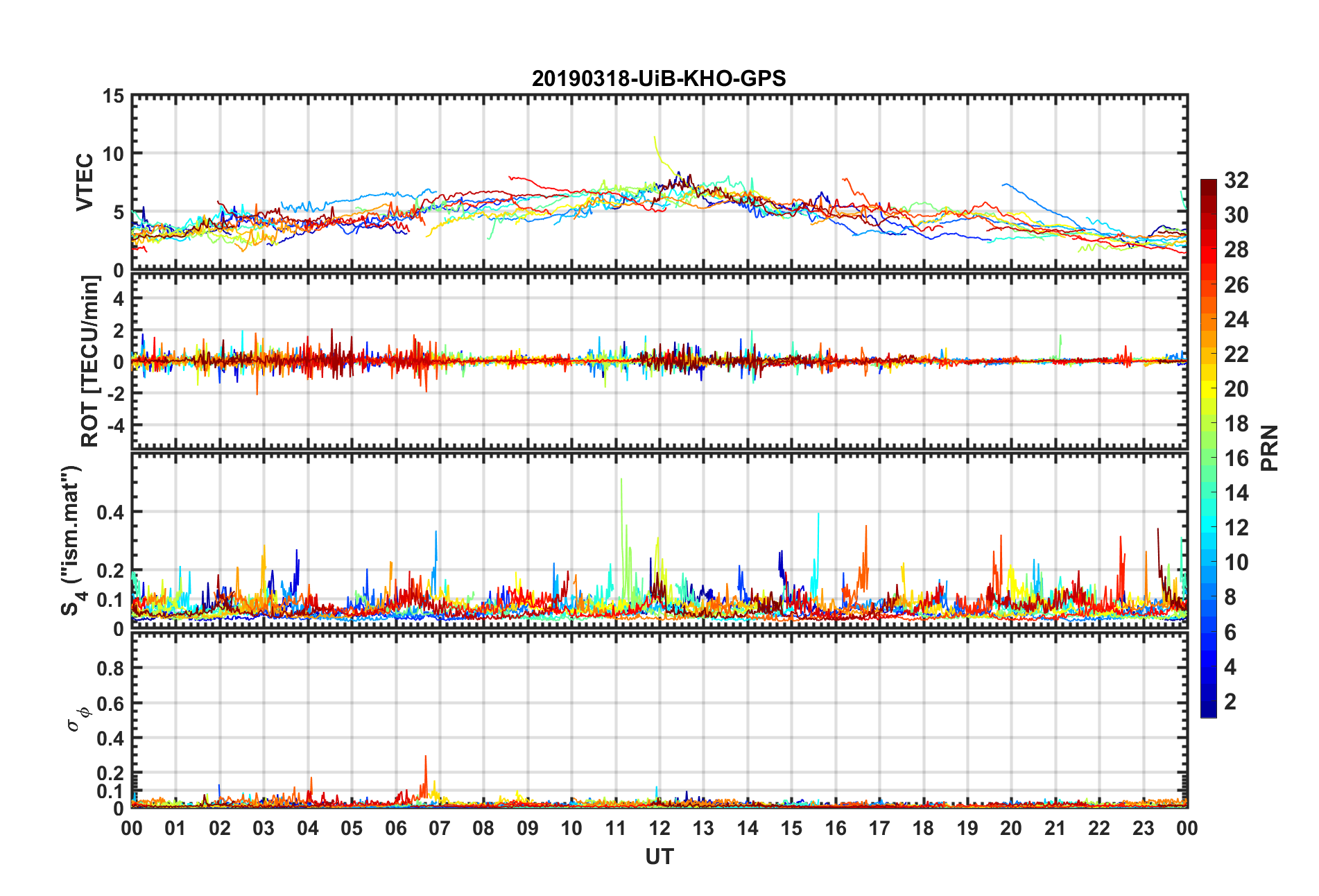1319x896 pixels.
Task: Click colorbar tick label 32
Action: click(1236, 180)
